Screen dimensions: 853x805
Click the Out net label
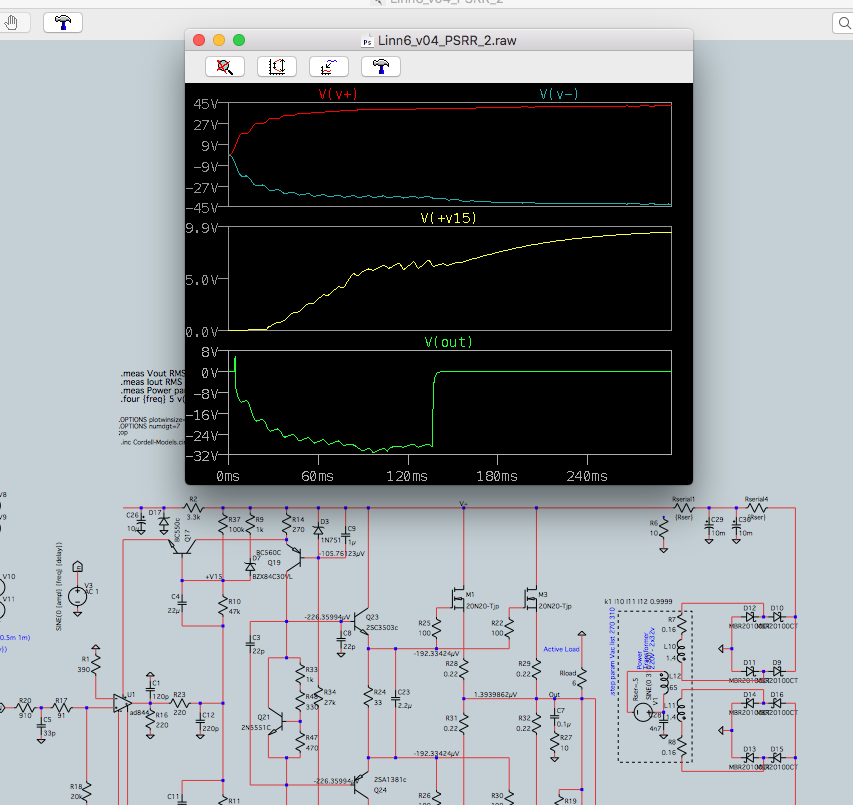coord(554,695)
